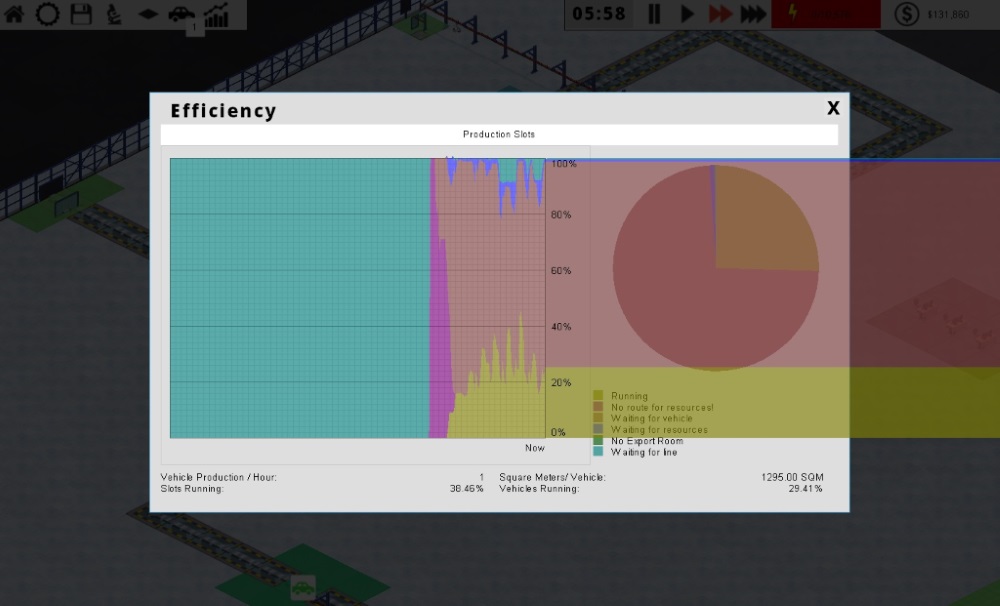
Task: Pause the game simulation
Action: 654,13
